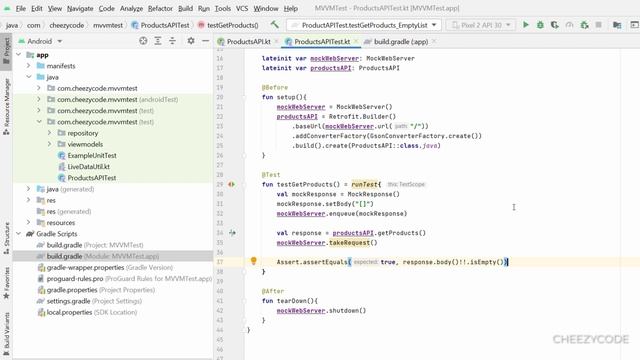Expand the manifests folder

tap(29, 66)
